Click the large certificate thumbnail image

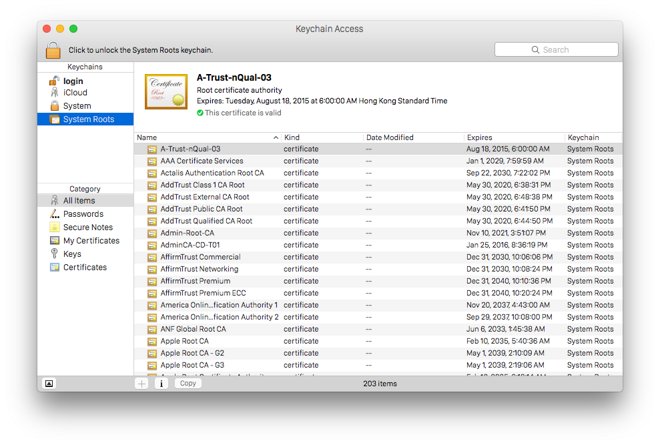[x=166, y=92]
